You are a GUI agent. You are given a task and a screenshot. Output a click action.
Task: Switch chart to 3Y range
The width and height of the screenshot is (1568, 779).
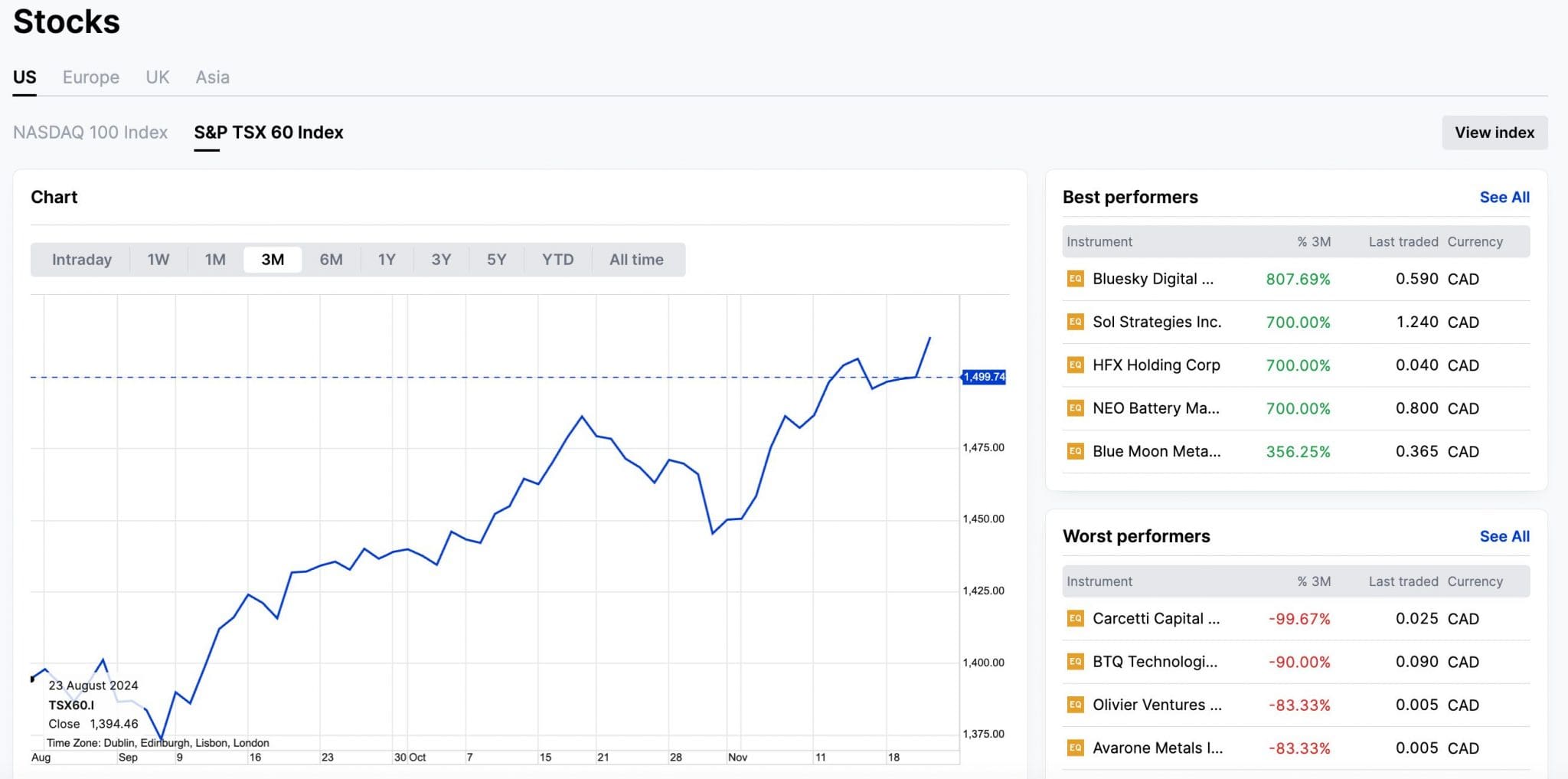pyautogui.click(x=441, y=260)
